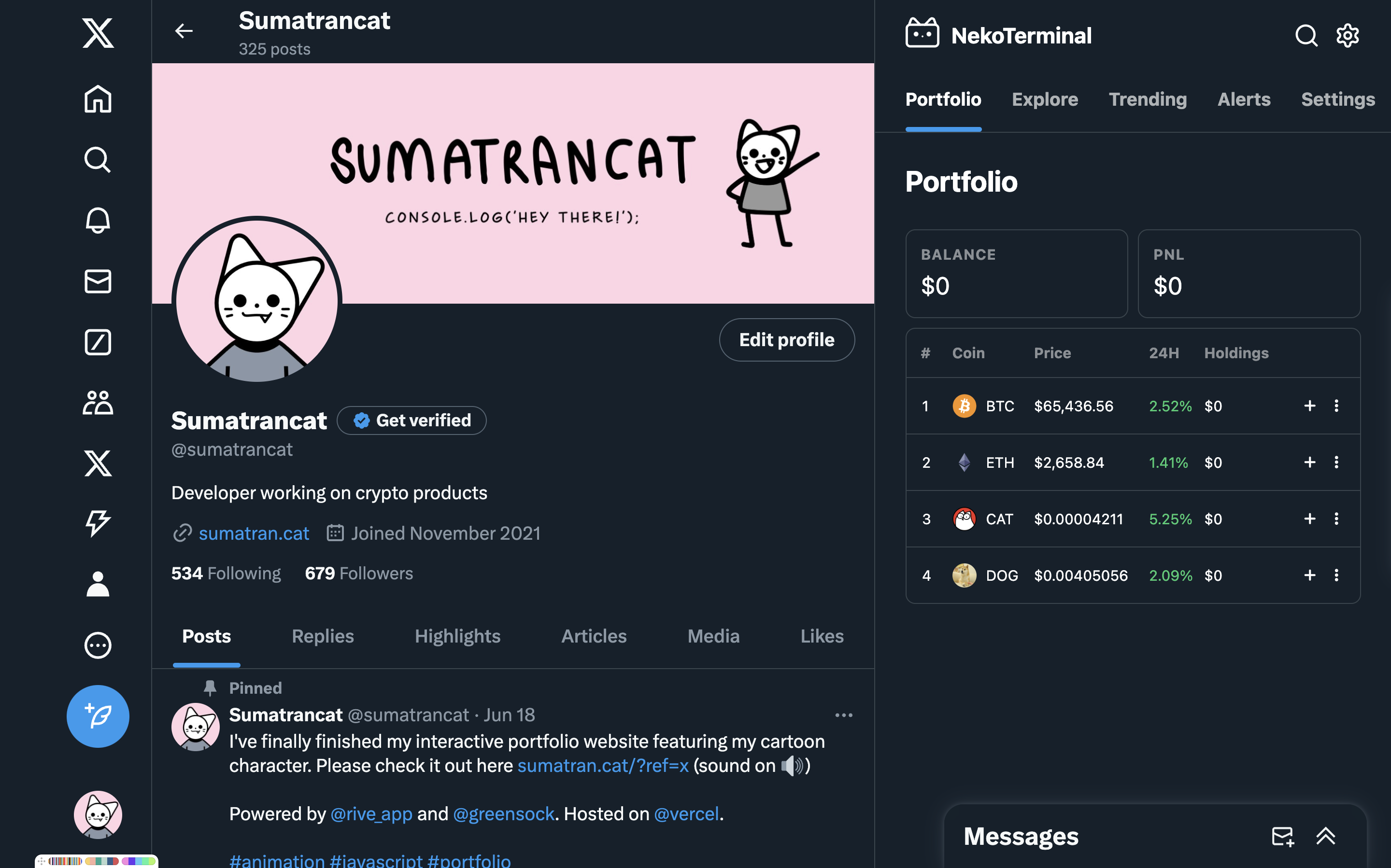This screenshot has width=1391, height=868.
Task: Open Communities people icon
Action: pyautogui.click(x=98, y=403)
